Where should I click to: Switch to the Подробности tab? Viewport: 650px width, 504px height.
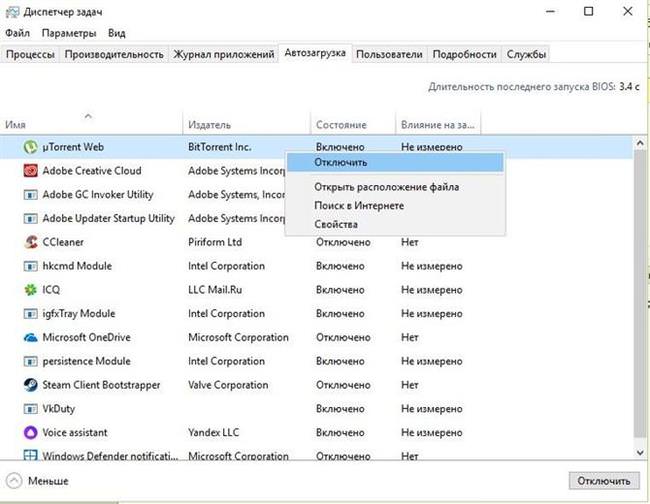pyautogui.click(x=464, y=54)
